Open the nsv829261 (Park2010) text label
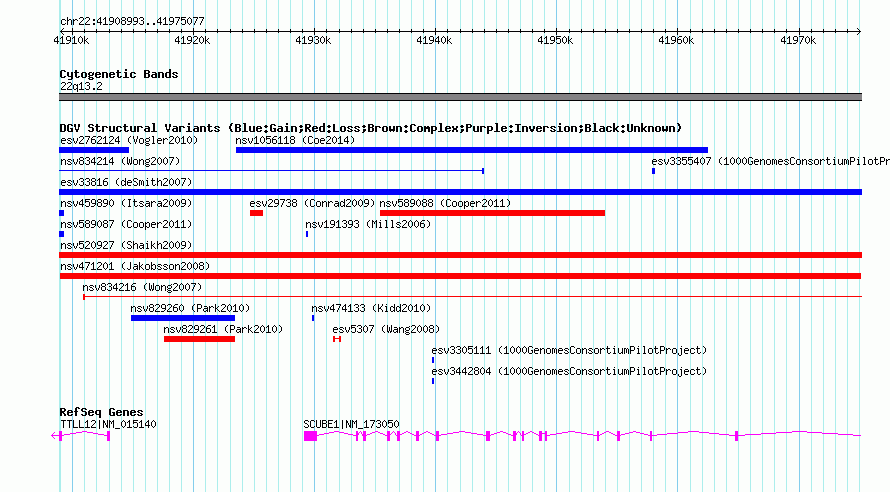Screen dimensions: 890x492 click(x=223, y=329)
